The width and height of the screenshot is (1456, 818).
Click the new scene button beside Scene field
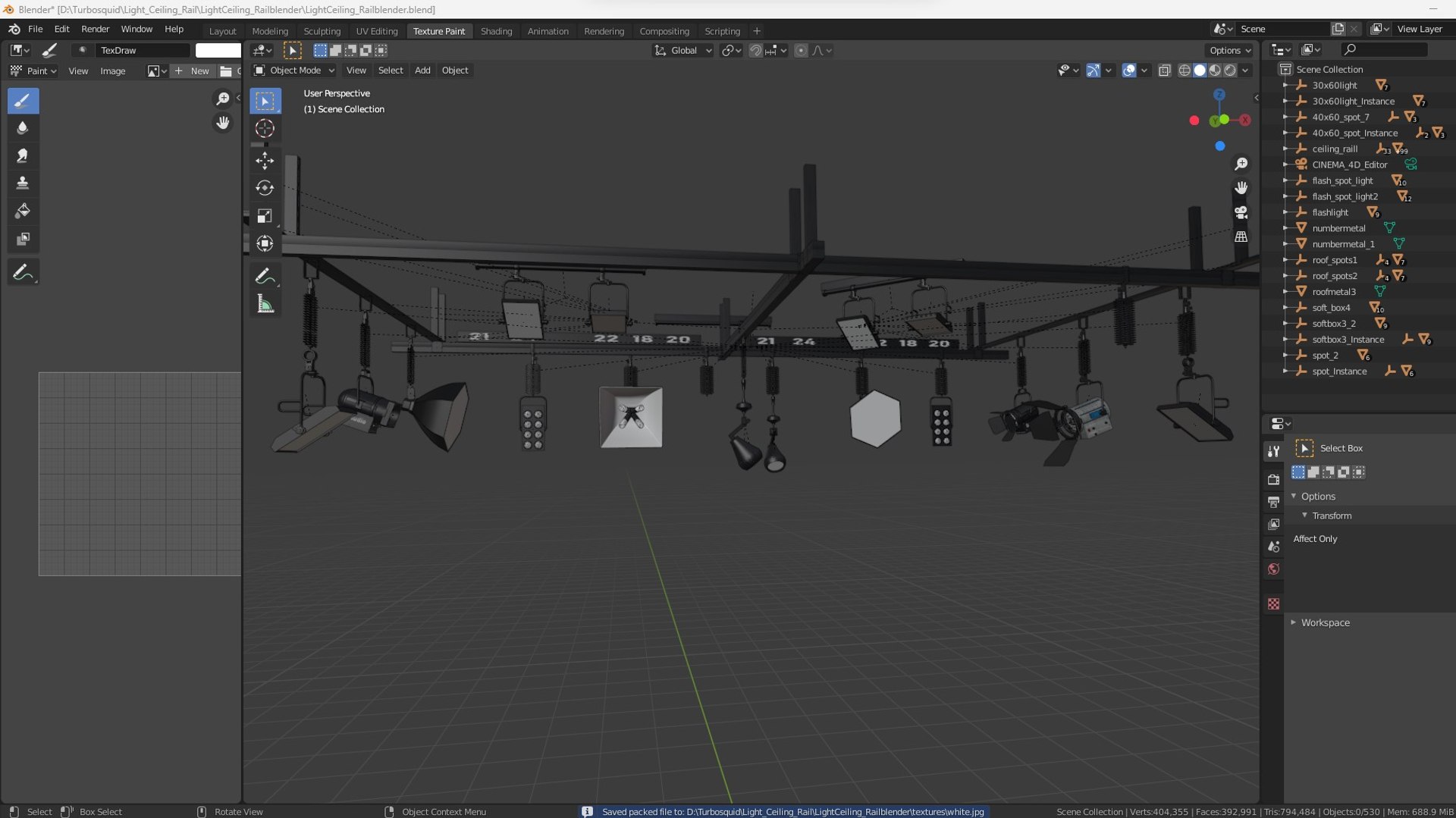1338,29
